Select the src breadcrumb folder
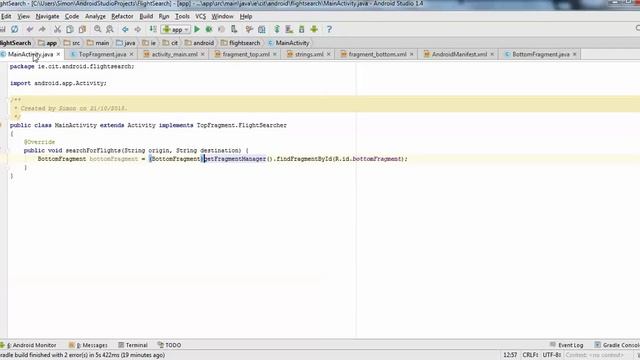640x360 pixels. point(72,43)
